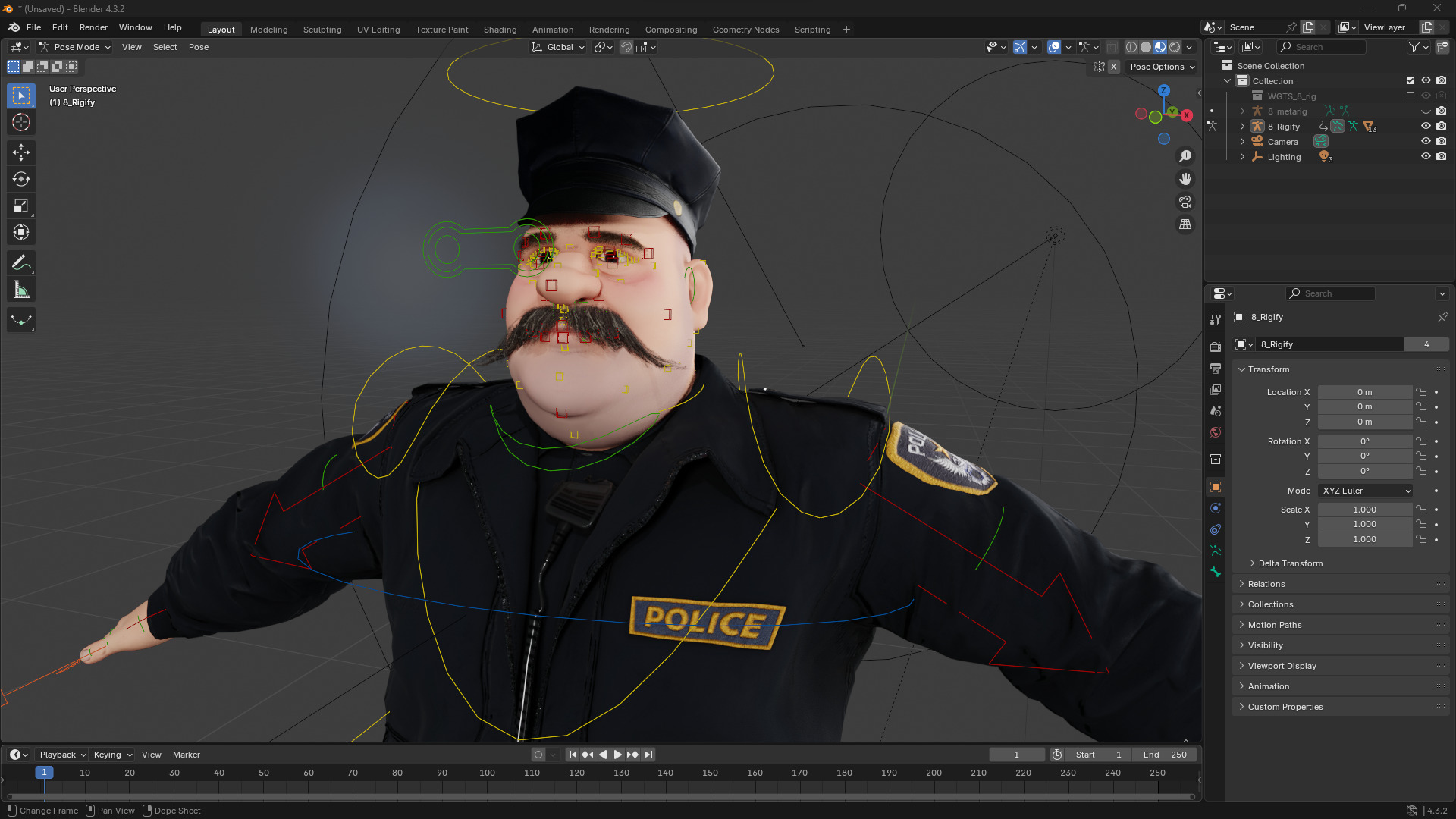The image size is (1456, 819).
Task: Toggle camera view icon in viewport
Action: [x=1185, y=202]
